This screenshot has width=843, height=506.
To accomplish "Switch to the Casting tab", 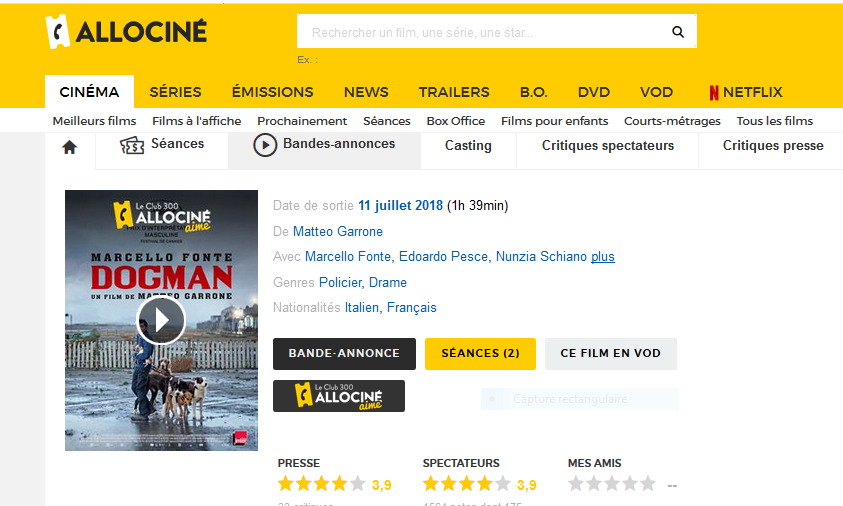I will click(468, 146).
